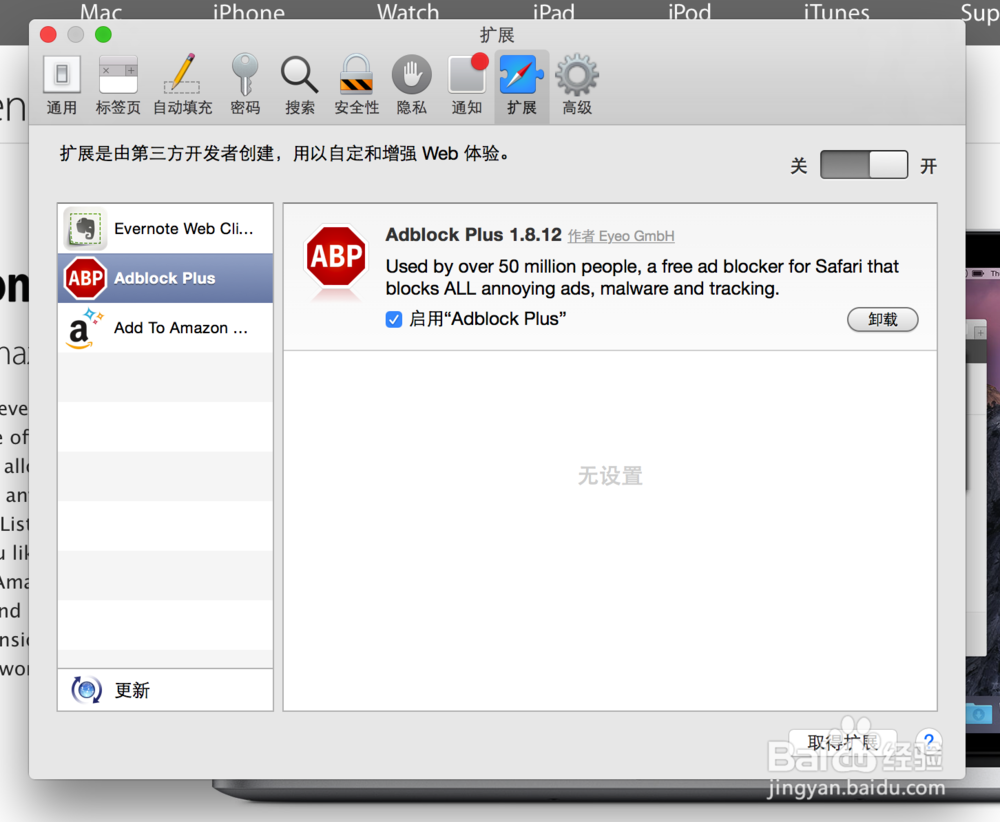Close the preferences window with red button
Viewport: 1000px width, 822px height.
(48, 34)
